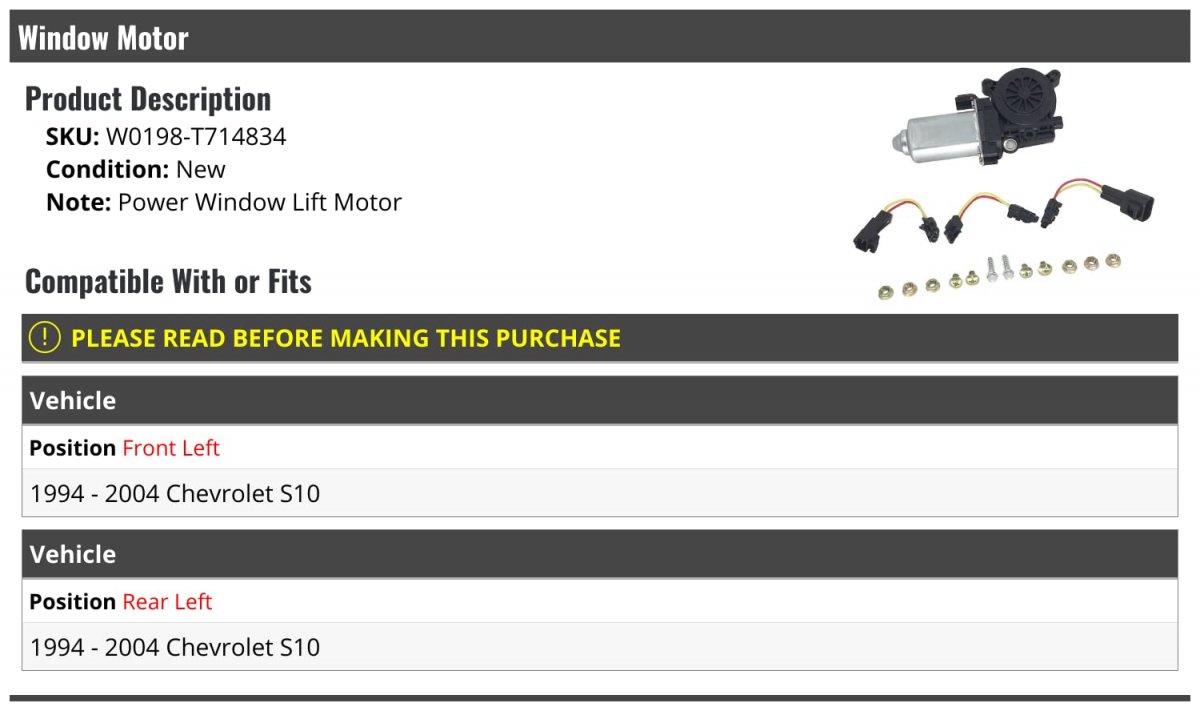Click the Power Window Lift Motor note
Image resolution: width=1200 pixels, height=711 pixels.
(x=260, y=202)
